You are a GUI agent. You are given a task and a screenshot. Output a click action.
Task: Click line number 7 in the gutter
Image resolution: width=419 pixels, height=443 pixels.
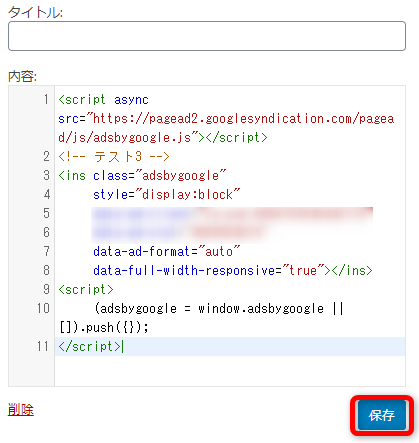pyautogui.click(x=47, y=251)
